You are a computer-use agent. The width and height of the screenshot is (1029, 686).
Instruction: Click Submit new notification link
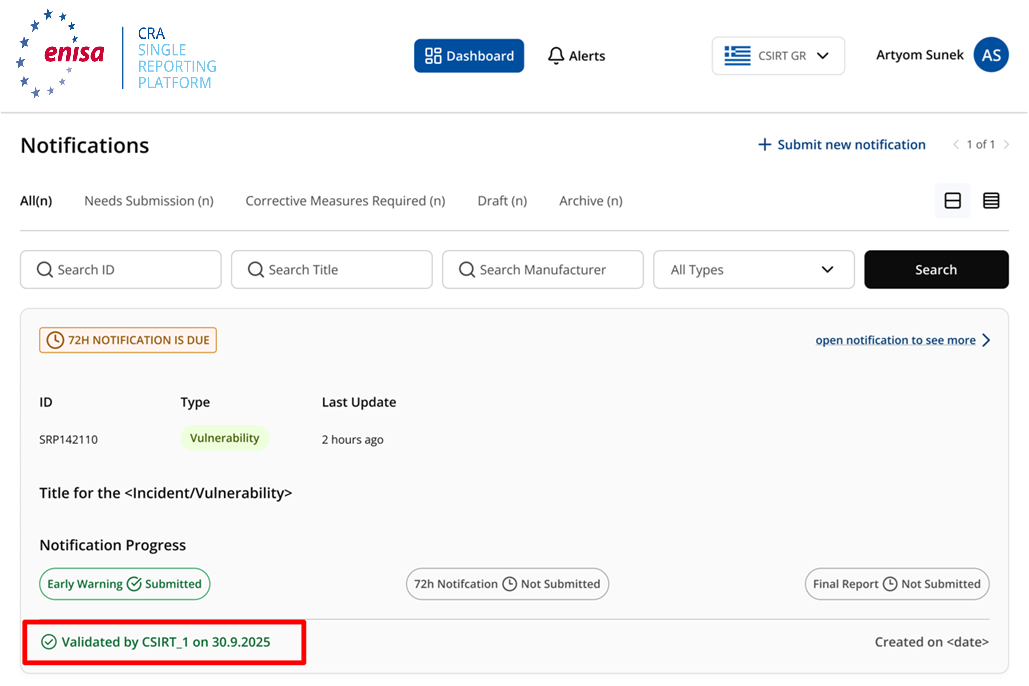pyautogui.click(x=842, y=144)
